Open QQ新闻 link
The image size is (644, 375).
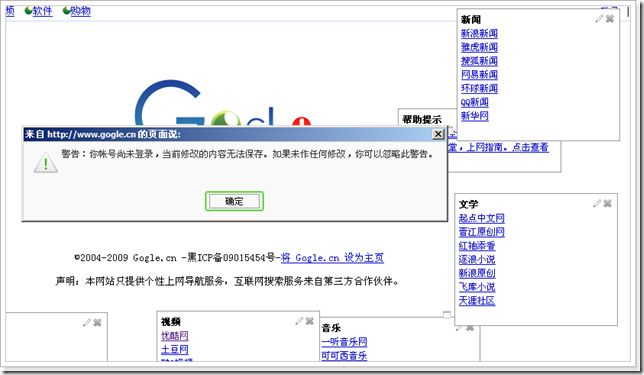(x=475, y=102)
